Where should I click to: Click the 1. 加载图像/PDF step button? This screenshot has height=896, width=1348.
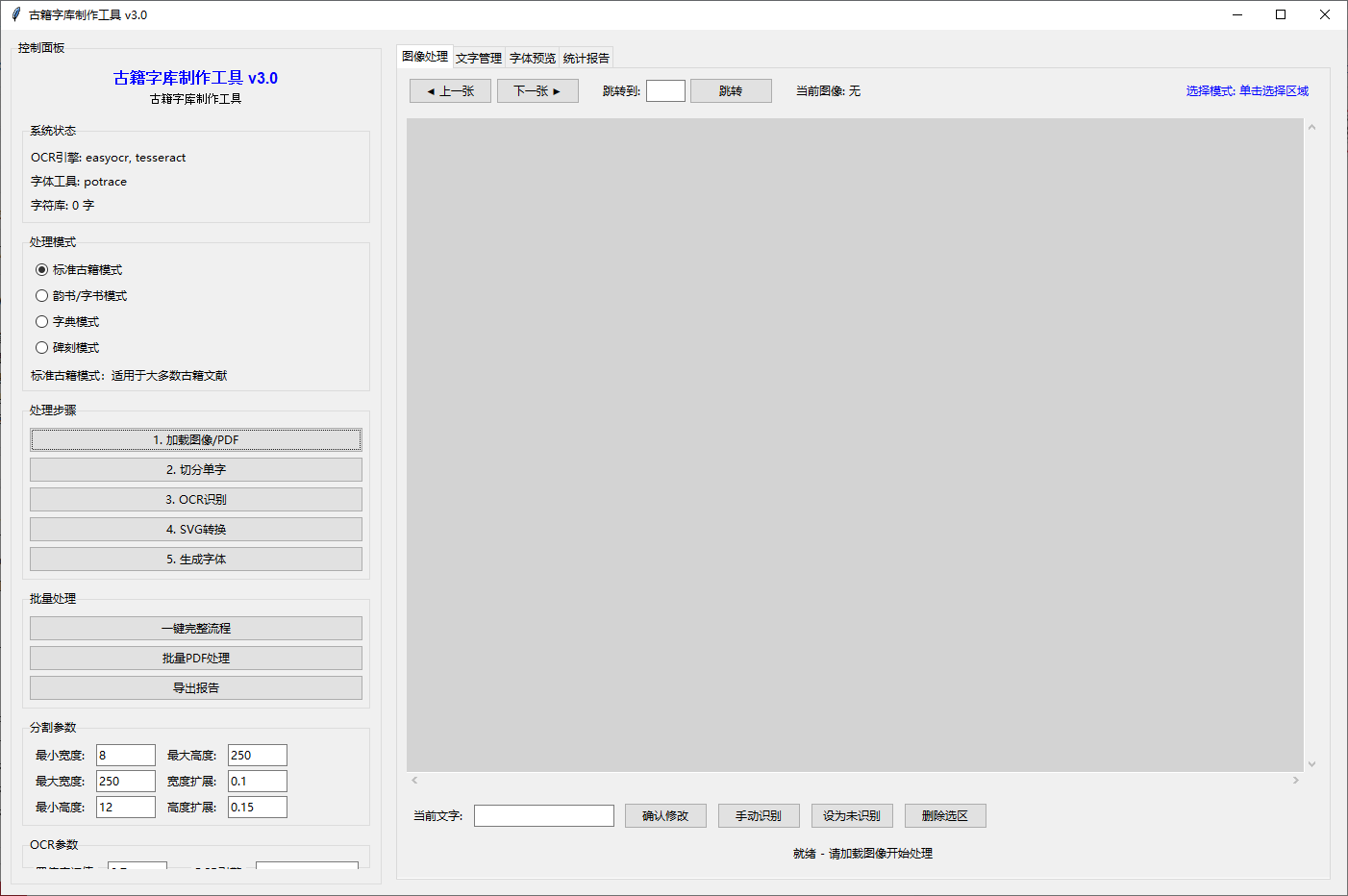196,439
